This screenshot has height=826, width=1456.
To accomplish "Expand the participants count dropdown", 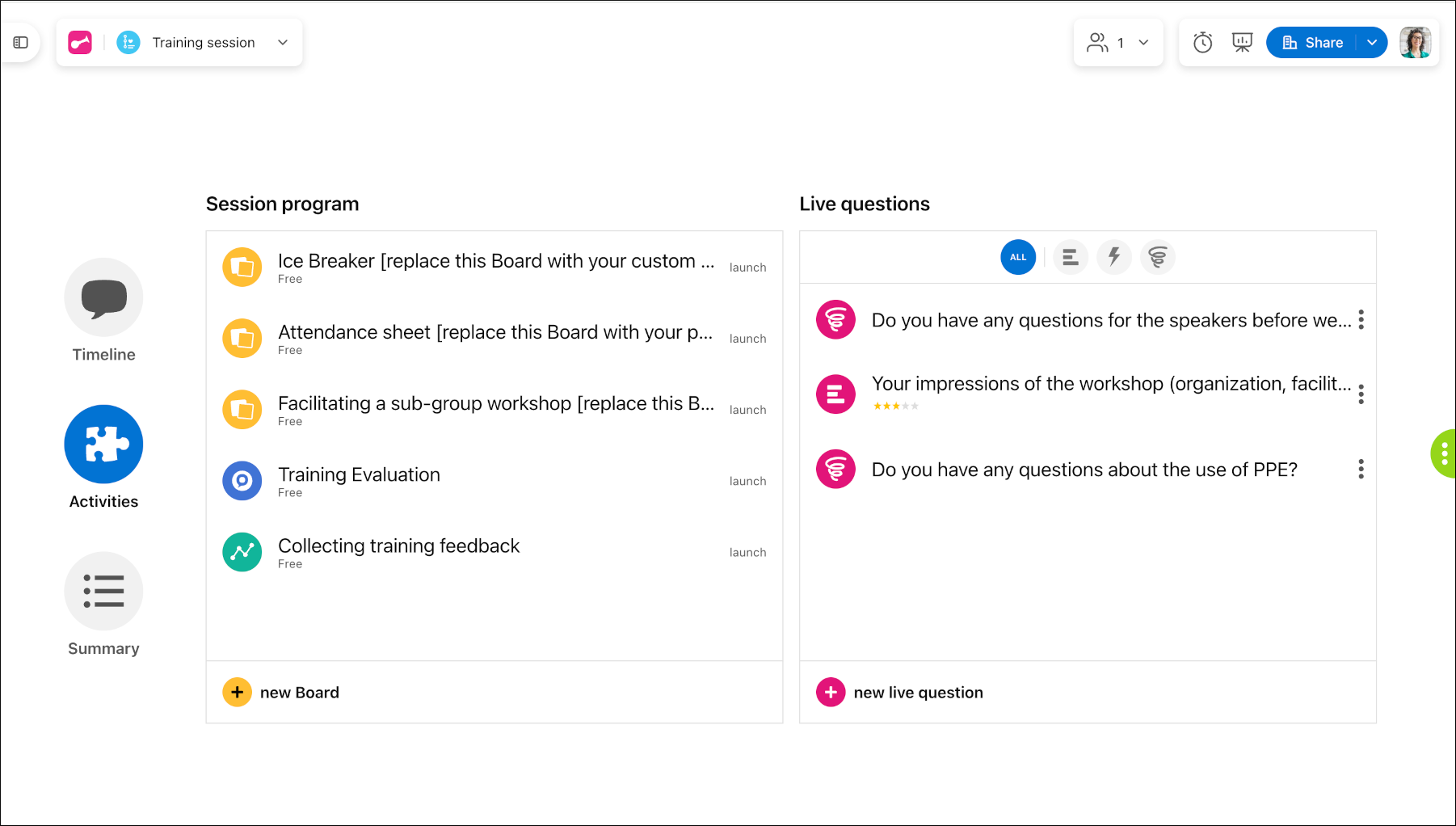I will tap(1143, 43).
